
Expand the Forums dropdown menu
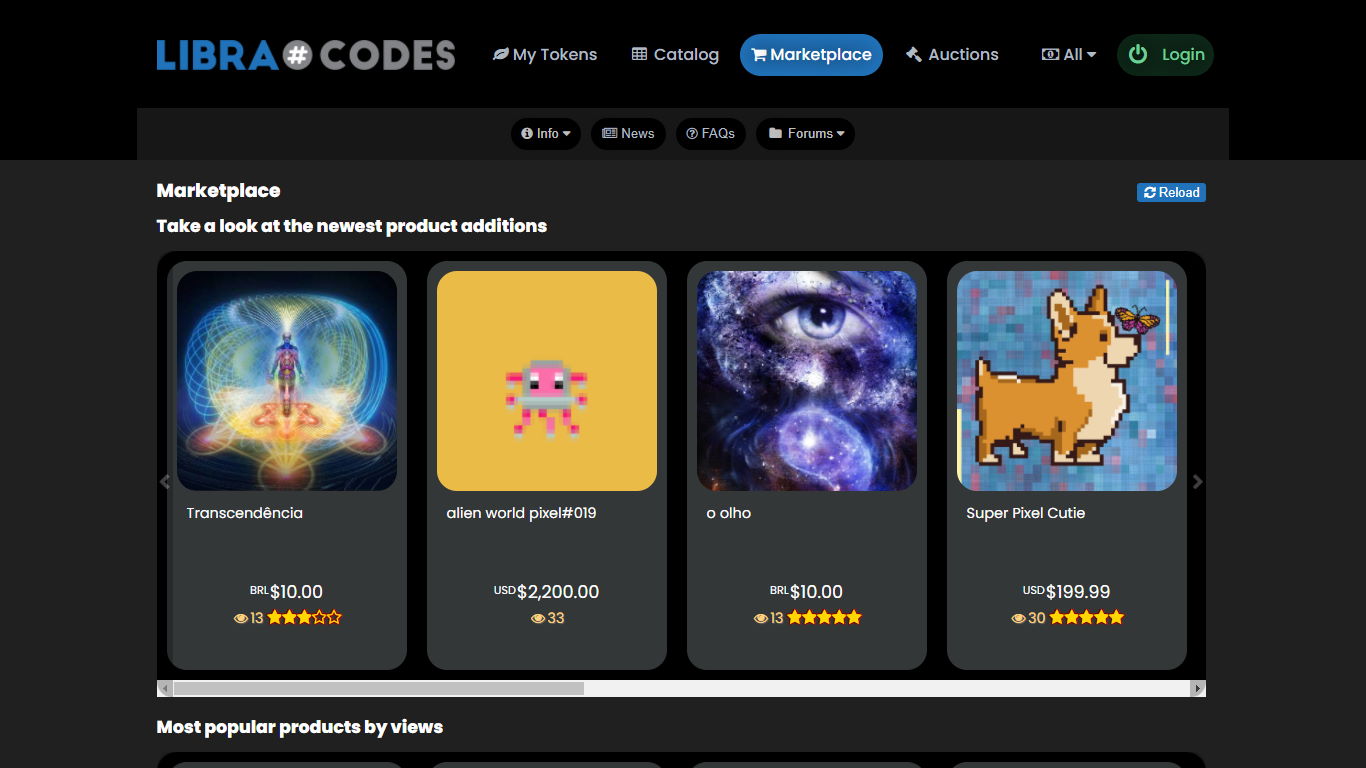click(806, 133)
